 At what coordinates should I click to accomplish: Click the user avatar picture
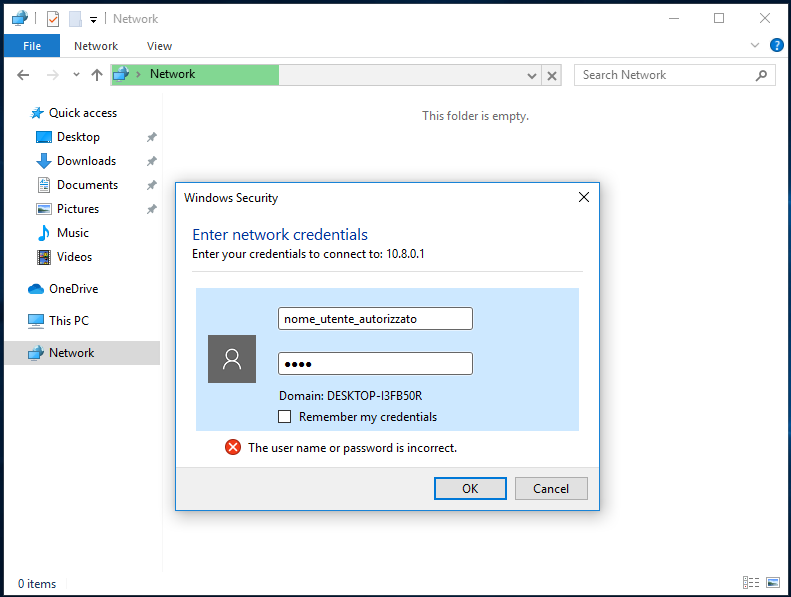[x=232, y=359]
